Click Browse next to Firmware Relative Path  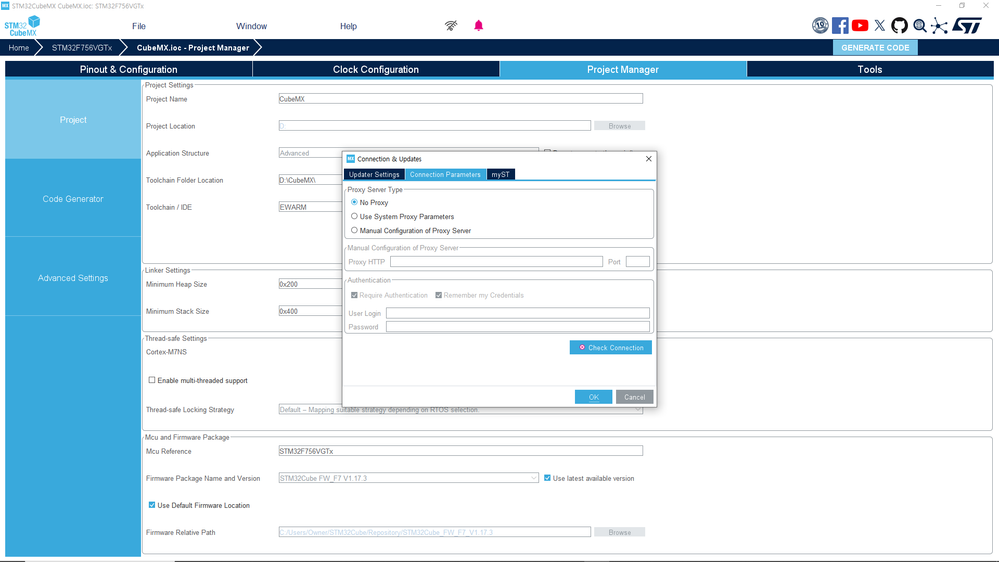[x=619, y=532]
